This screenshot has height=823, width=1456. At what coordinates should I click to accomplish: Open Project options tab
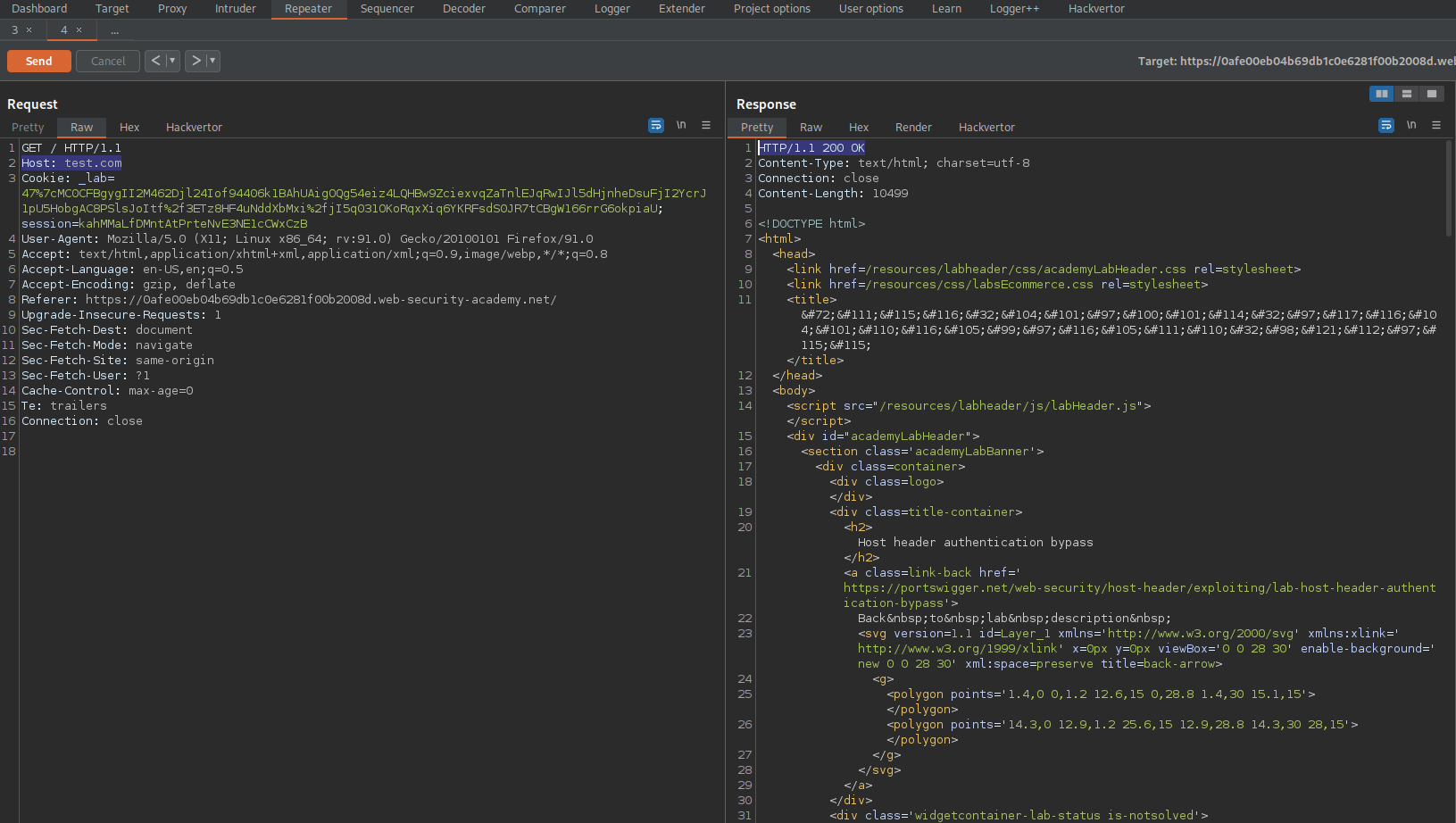pyautogui.click(x=772, y=9)
